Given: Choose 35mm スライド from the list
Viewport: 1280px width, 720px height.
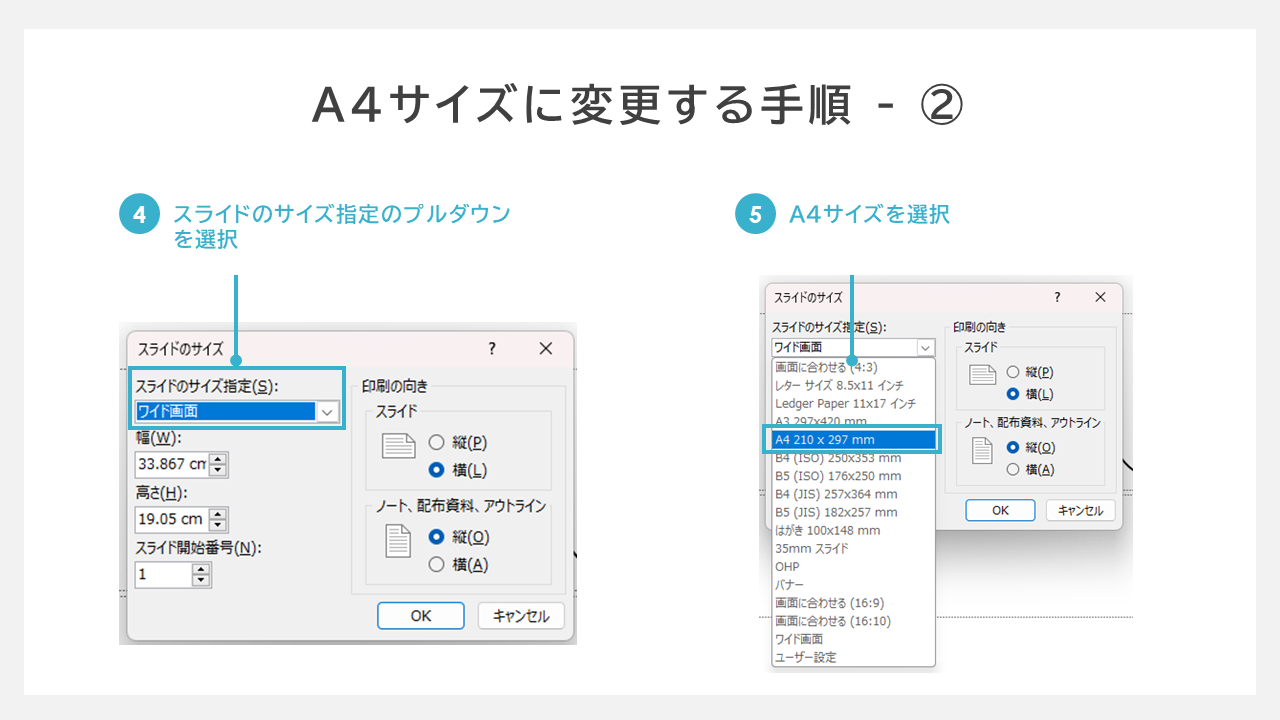Looking at the screenshot, I should [x=853, y=548].
